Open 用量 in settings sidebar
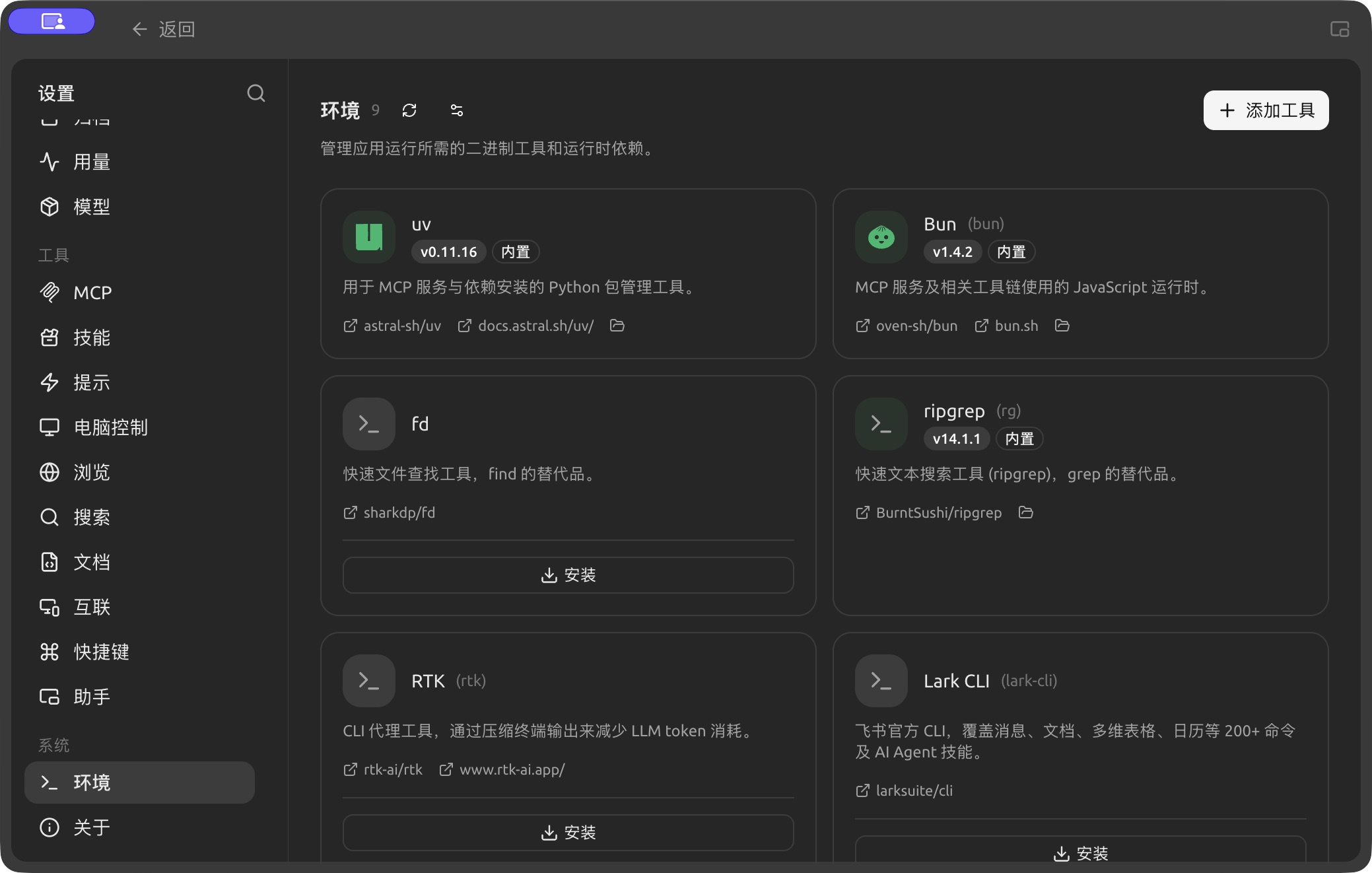 (139, 162)
